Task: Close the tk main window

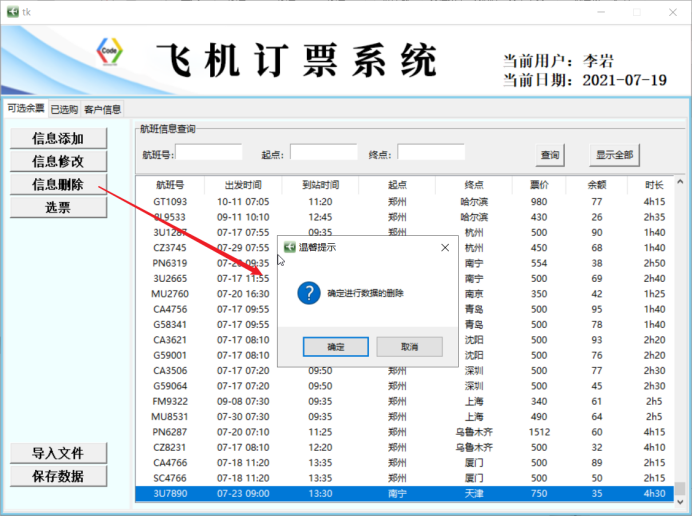Action: click(673, 12)
